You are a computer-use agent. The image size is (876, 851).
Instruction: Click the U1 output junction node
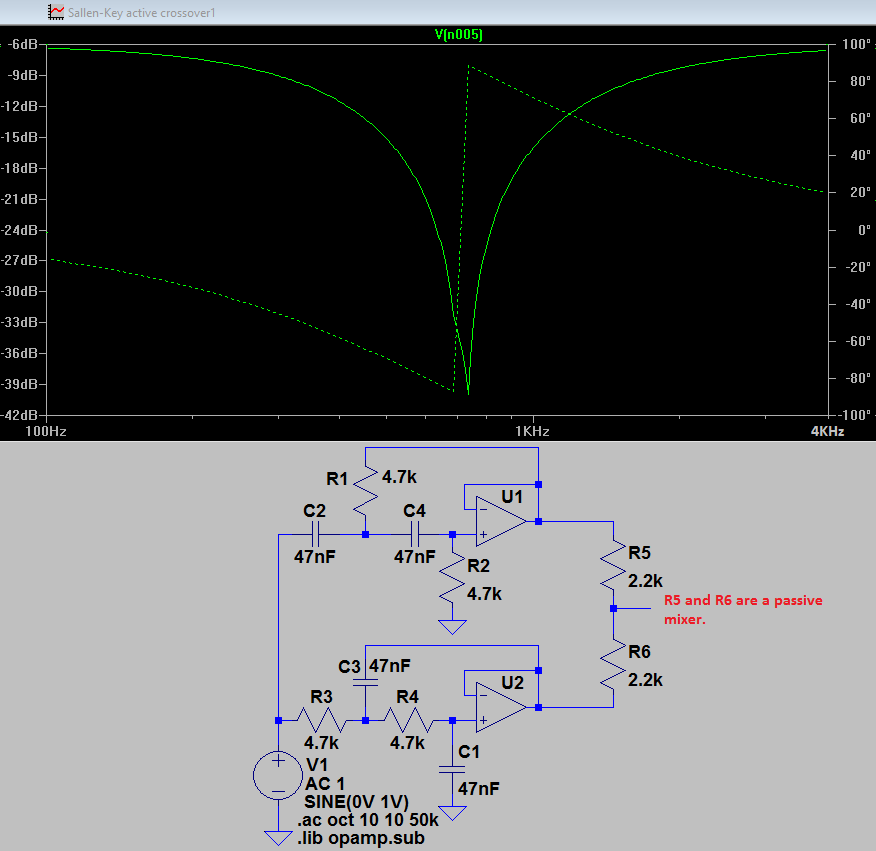coord(538,521)
